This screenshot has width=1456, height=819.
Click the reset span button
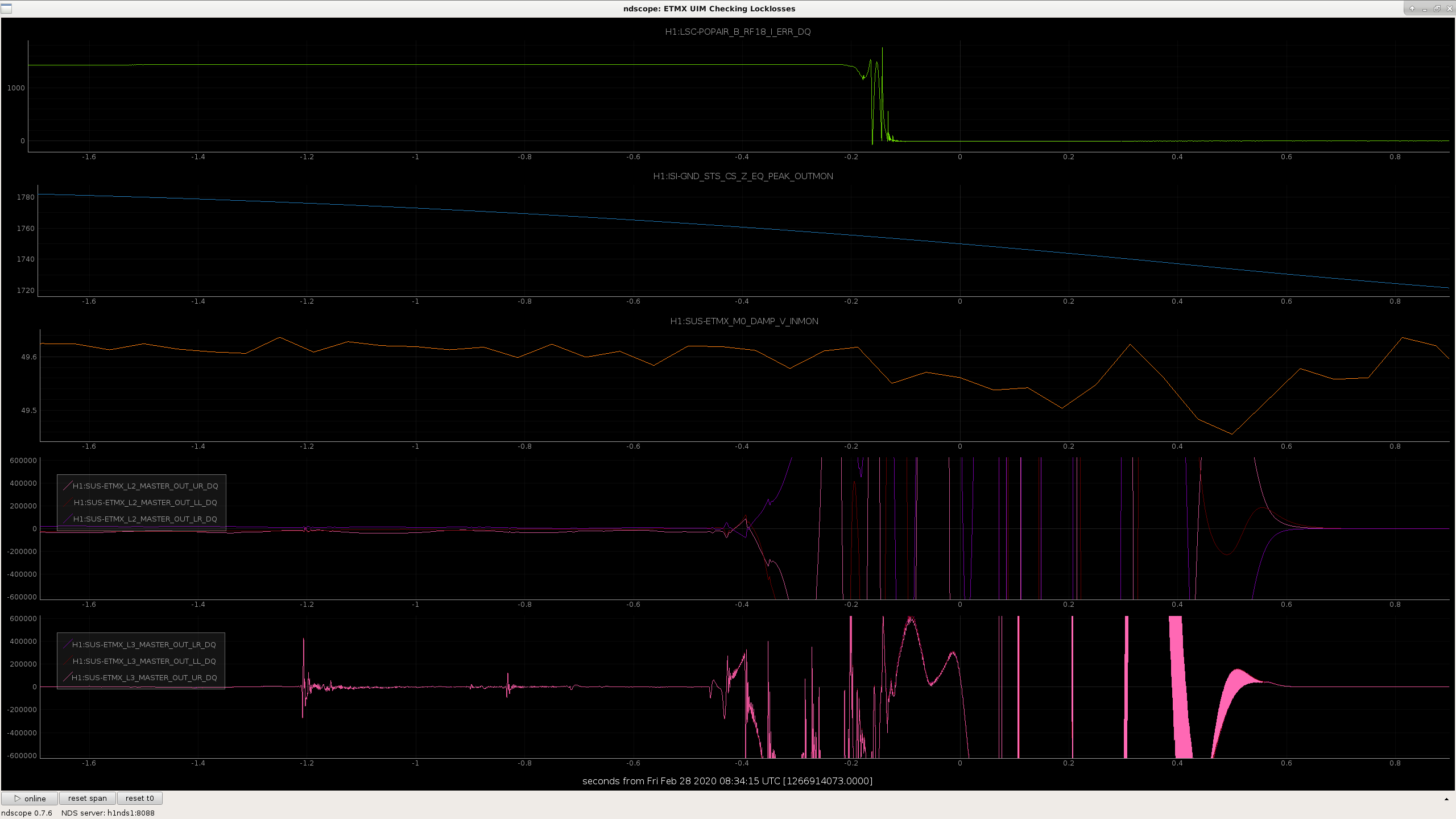click(x=88, y=799)
